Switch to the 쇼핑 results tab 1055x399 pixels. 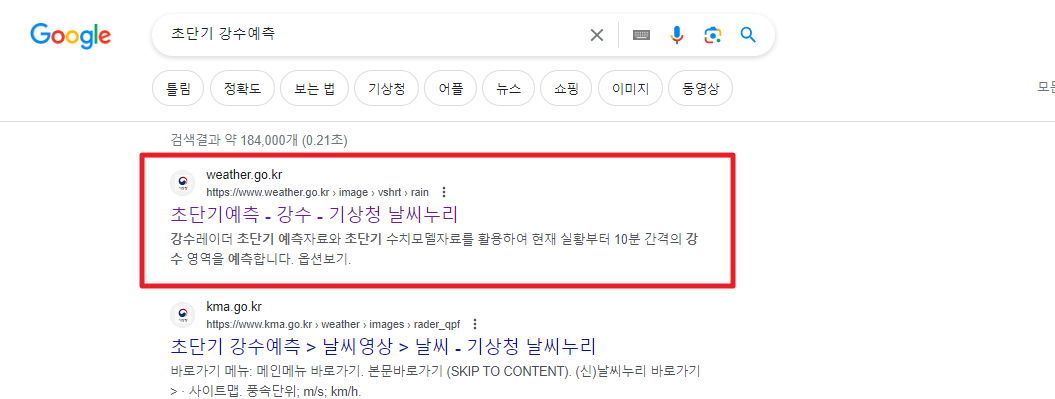[x=567, y=88]
